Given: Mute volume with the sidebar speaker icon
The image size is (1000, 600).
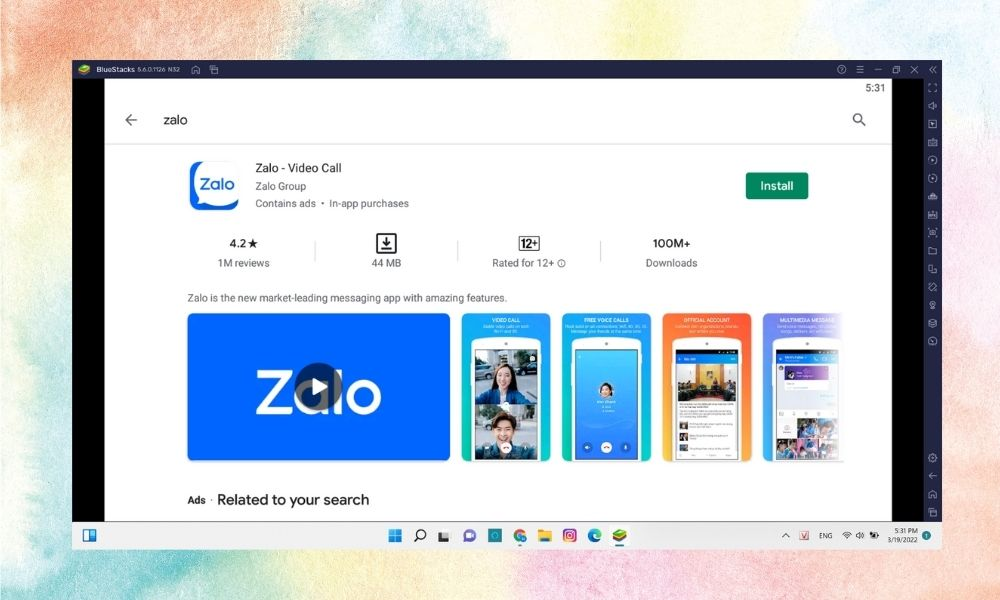Looking at the screenshot, I should pos(932,105).
